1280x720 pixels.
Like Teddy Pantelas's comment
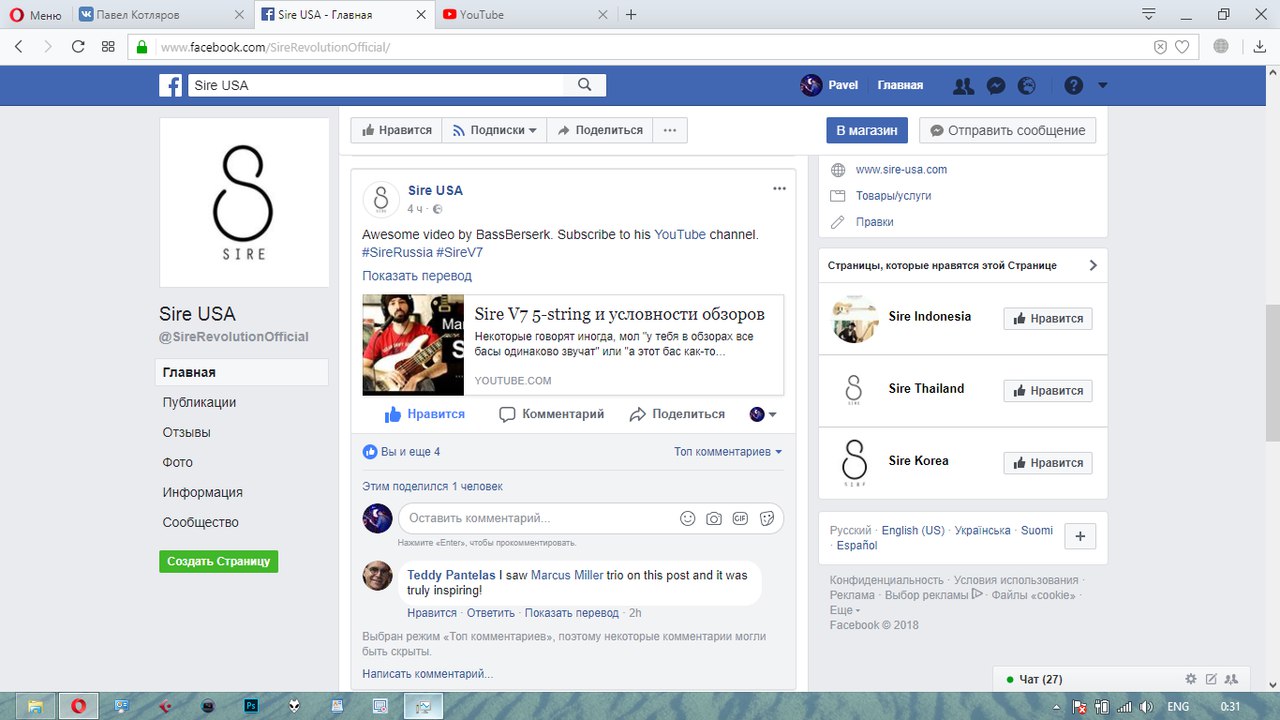[x=432, y=613]
